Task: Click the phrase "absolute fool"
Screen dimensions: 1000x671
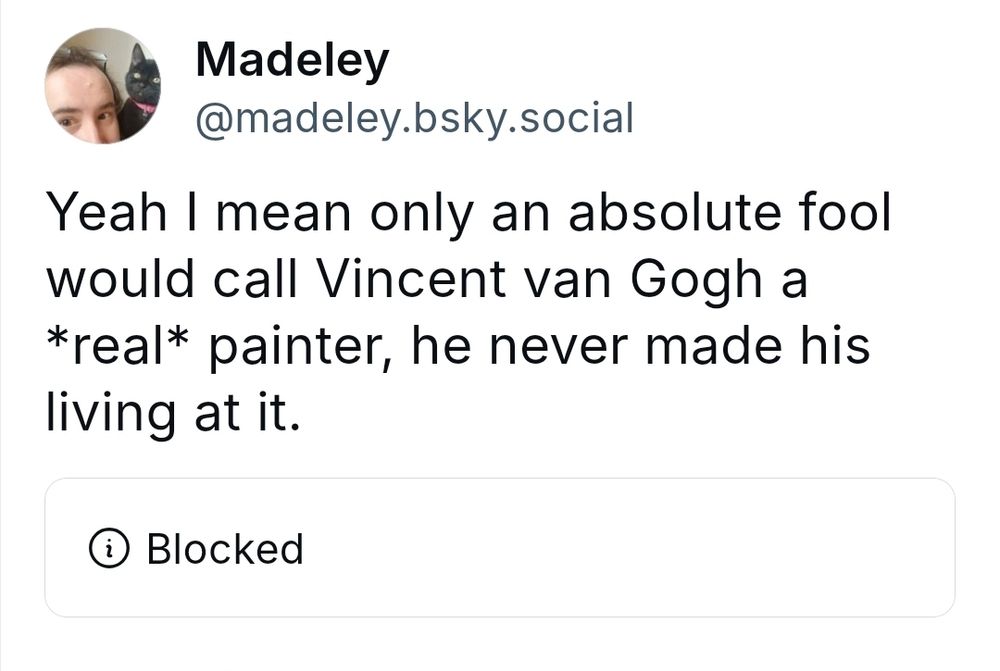Action: [730, 216]
